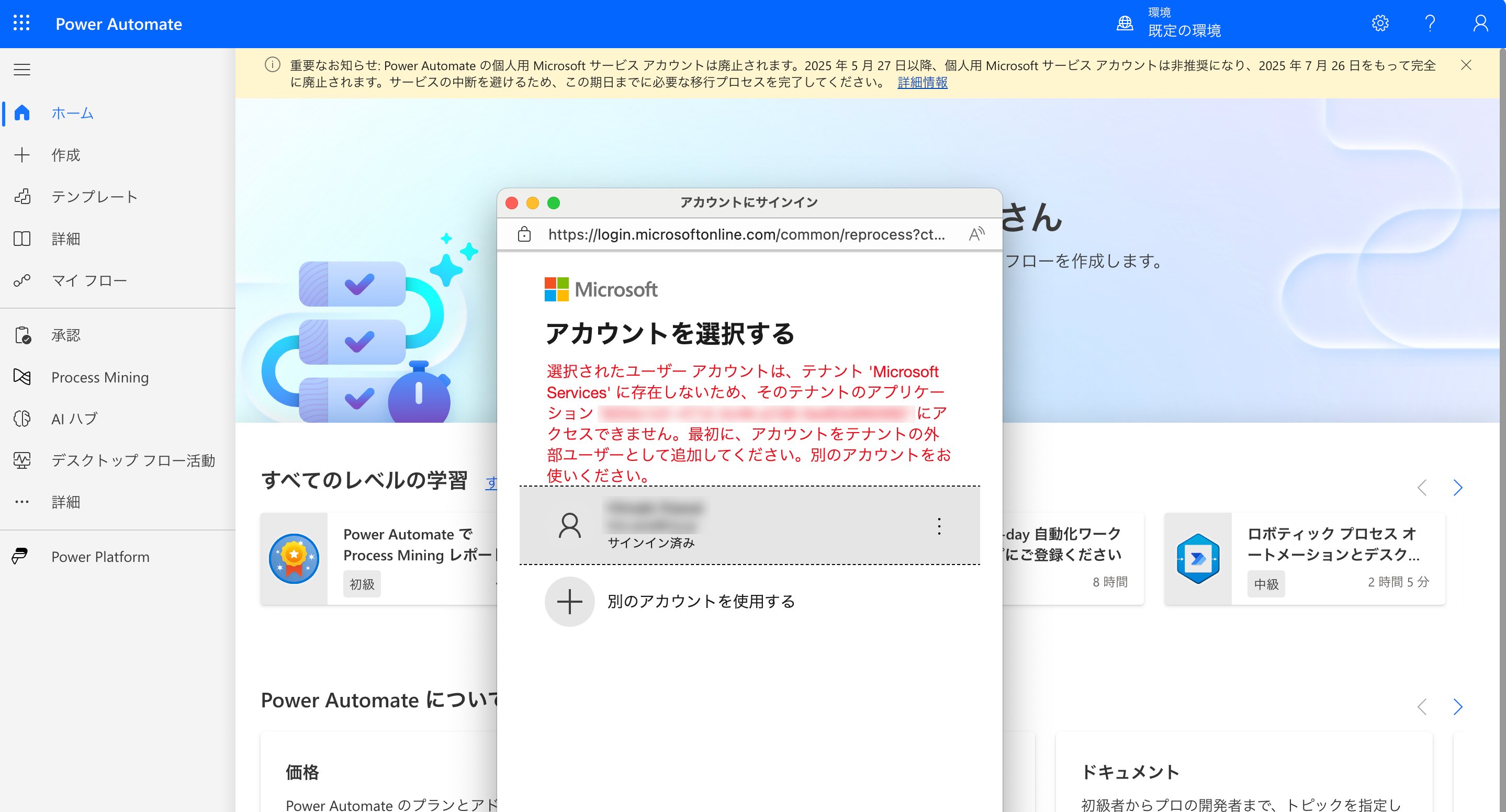
Task: Open the settings gear icon
Action: (1380, 24)
